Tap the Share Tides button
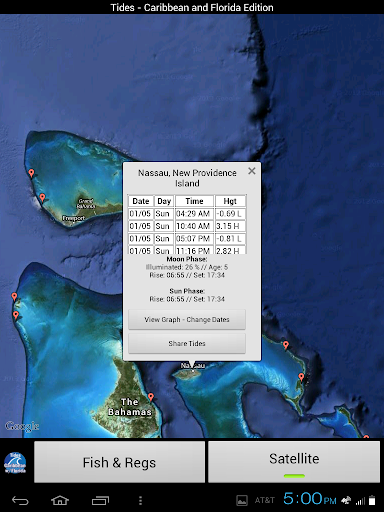Image resolution: width=384 pixels, height=512 pixels. click(187, 343)
